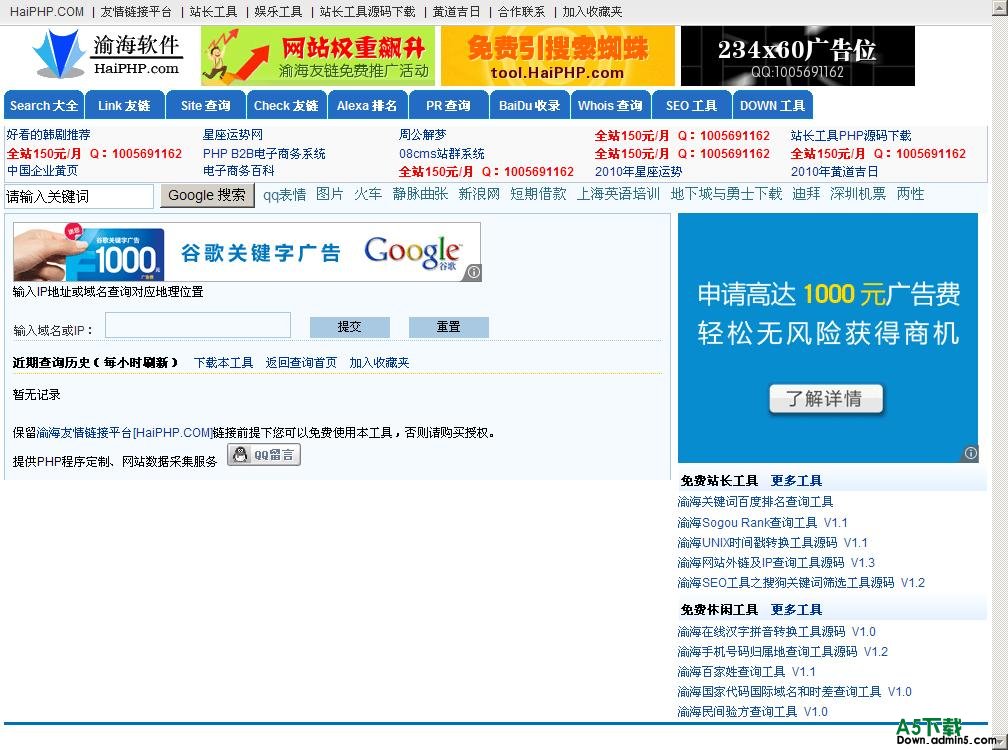Viewport: 1008px width, 750px height.
Task: Click the ad info icon on Google banner
Action: tap(473, 272)
